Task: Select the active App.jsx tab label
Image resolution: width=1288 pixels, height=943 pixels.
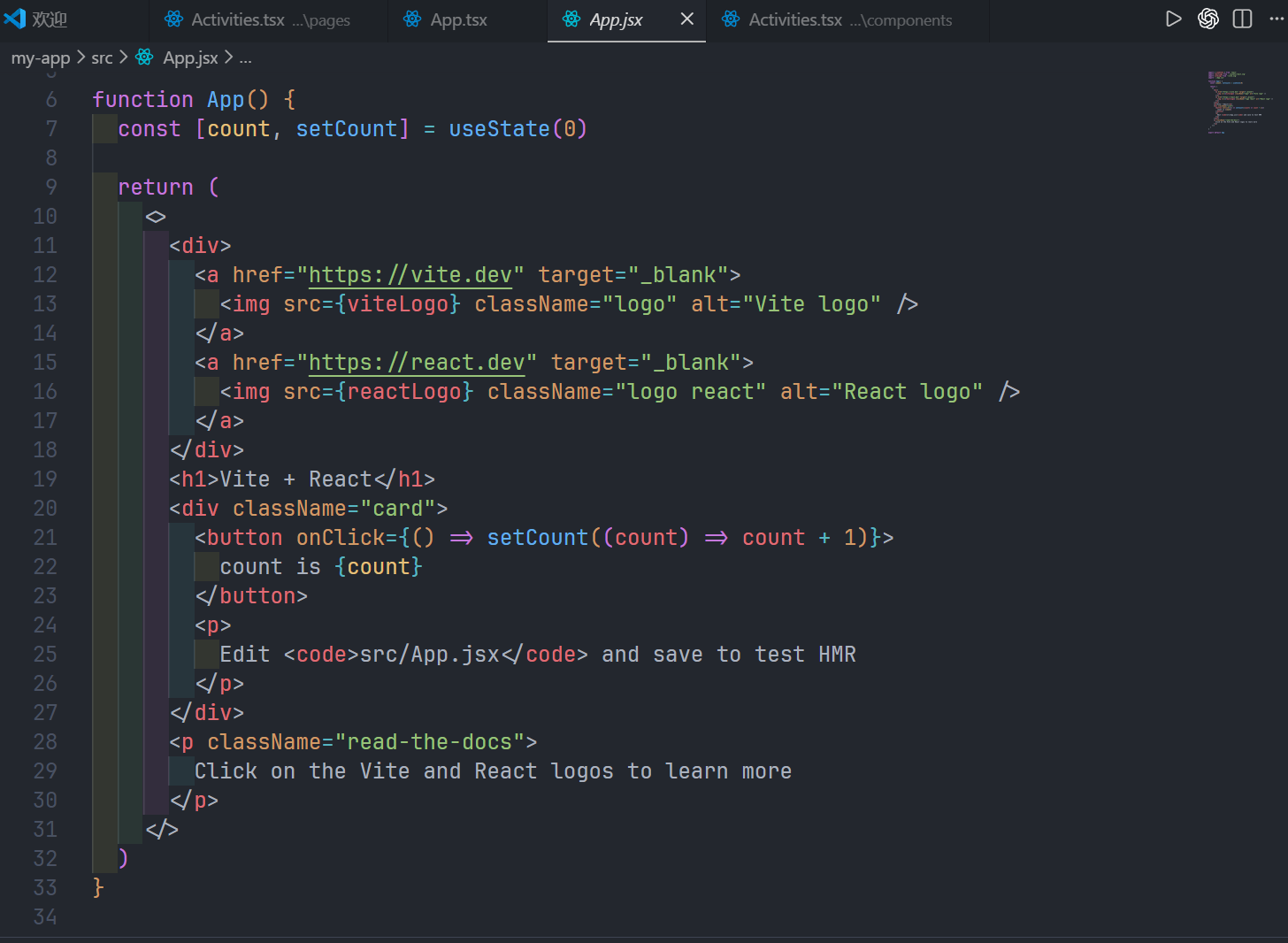Action: coord(616,19)
